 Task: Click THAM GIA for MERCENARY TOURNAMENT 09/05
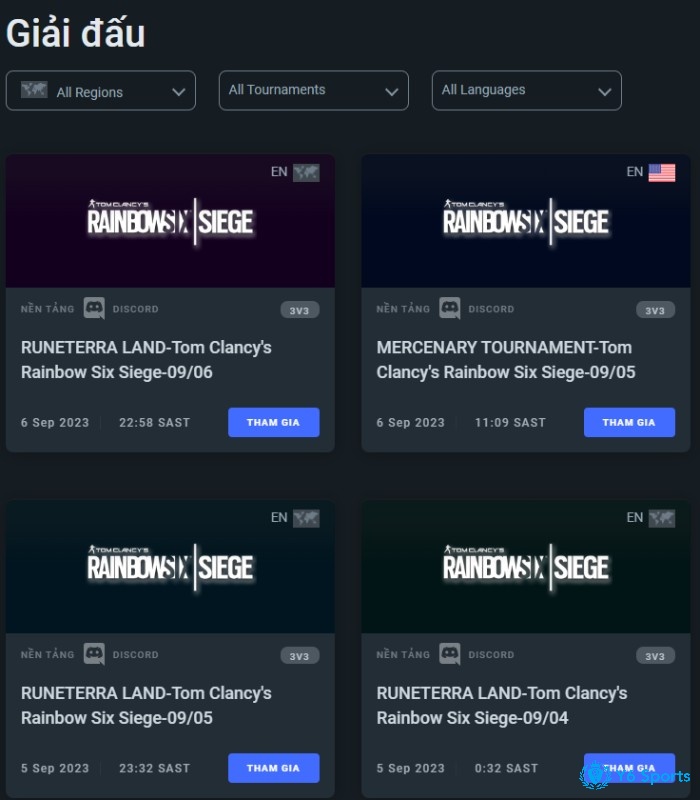[629, 422]
